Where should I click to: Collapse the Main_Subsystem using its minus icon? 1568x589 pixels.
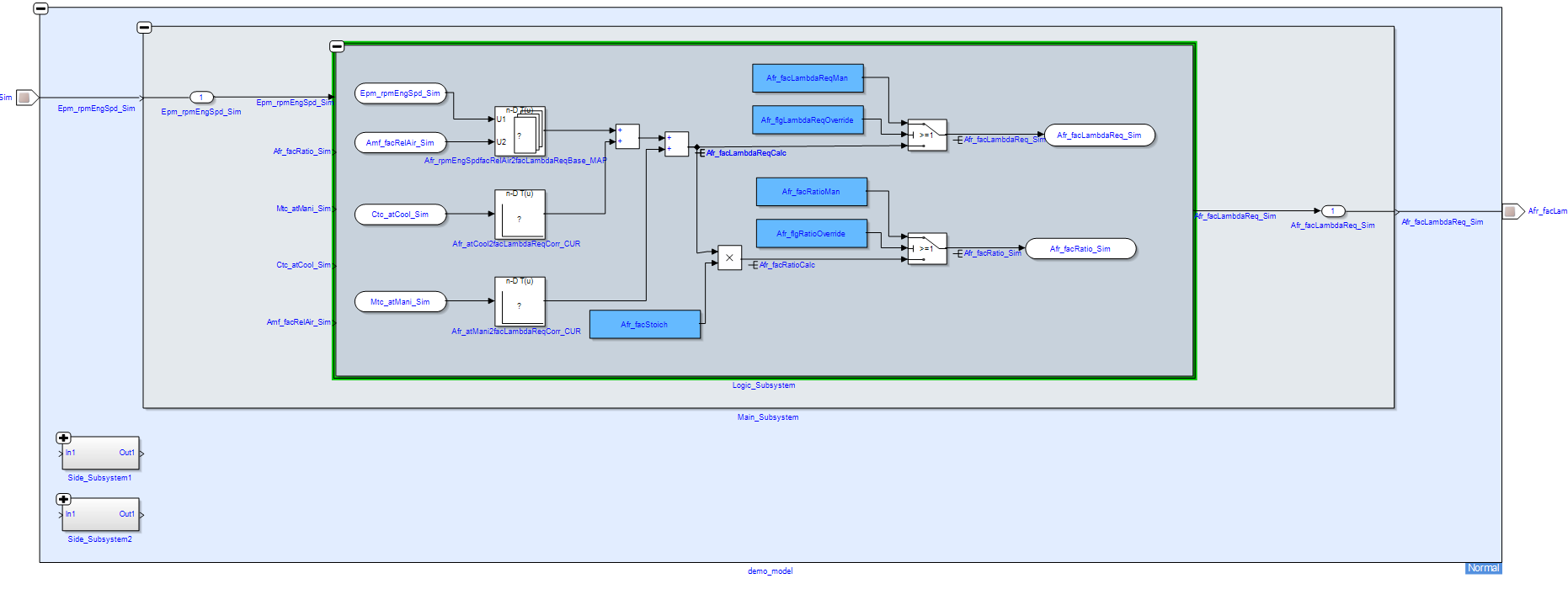(144, 28)
